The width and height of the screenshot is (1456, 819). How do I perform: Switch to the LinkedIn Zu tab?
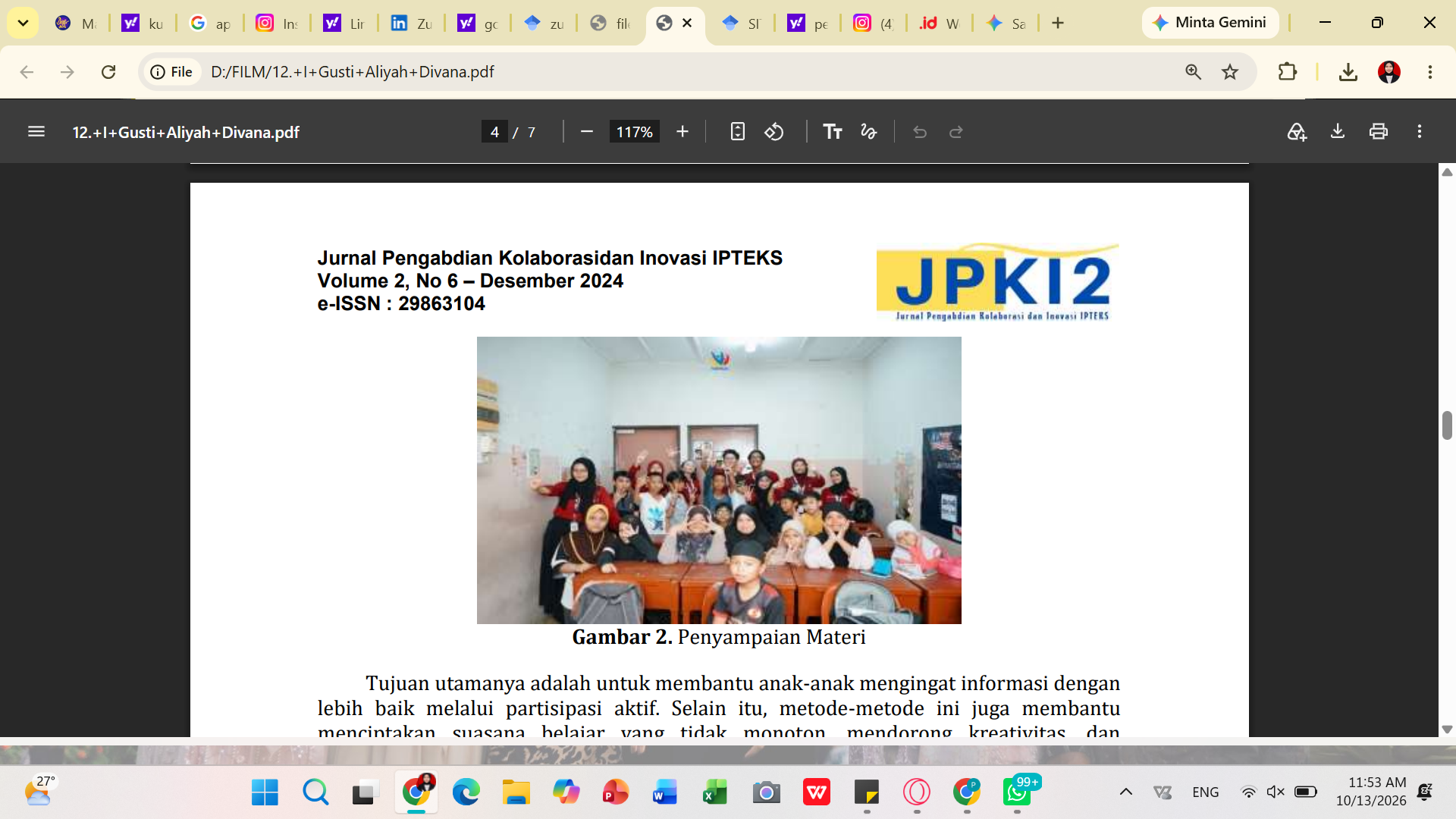[x=412, y=24]
